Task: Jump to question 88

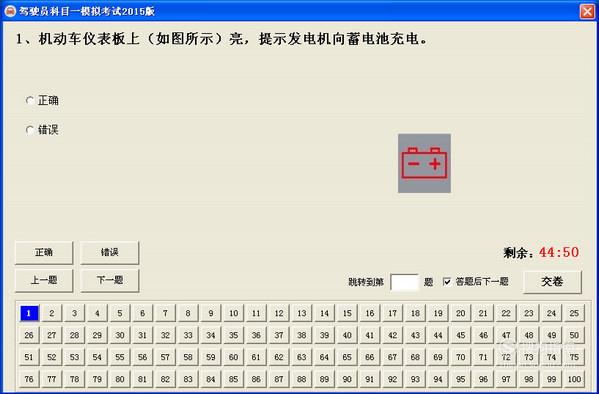Action: click(x=301, y=379)
